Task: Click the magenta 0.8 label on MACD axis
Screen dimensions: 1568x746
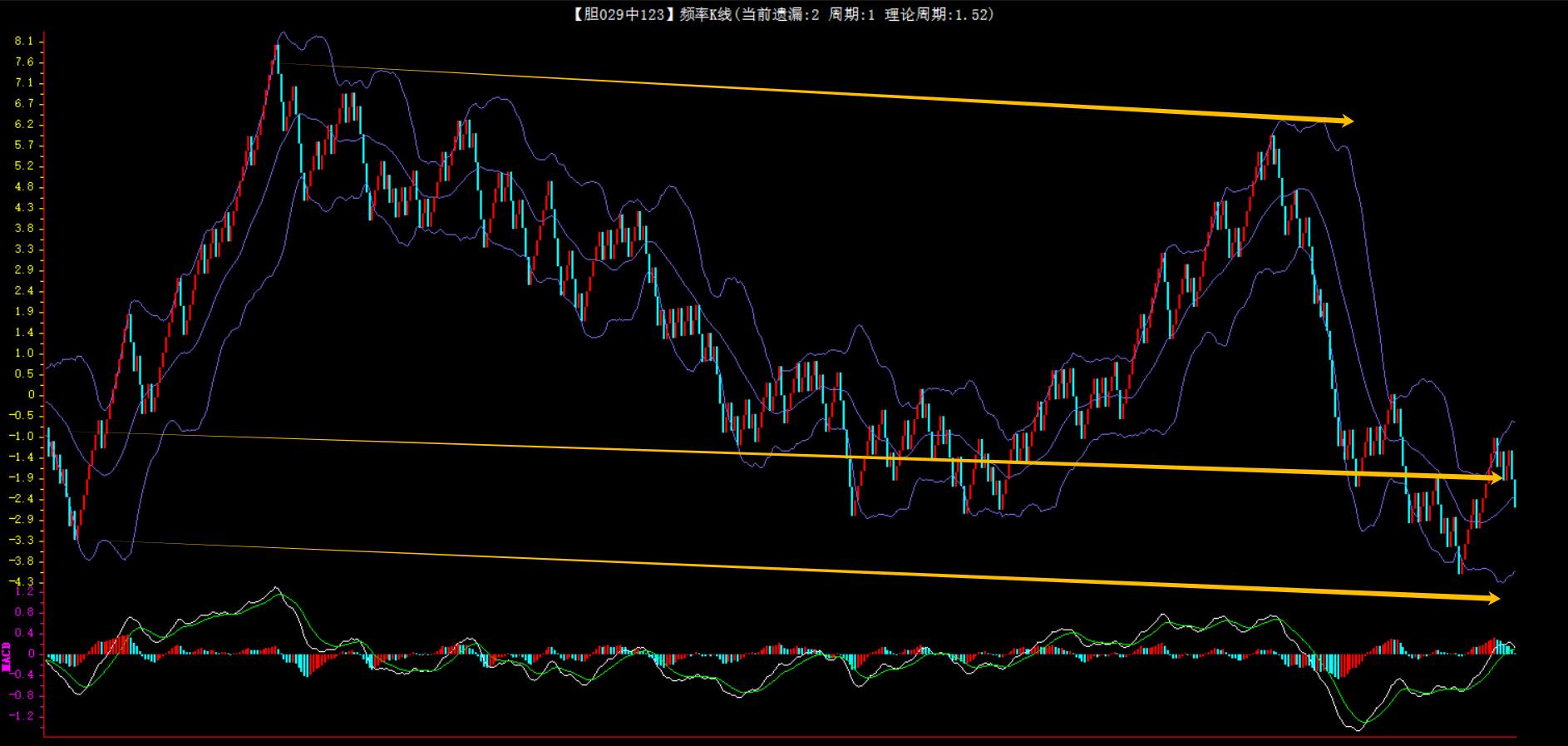Action: (x=24, y=612)
